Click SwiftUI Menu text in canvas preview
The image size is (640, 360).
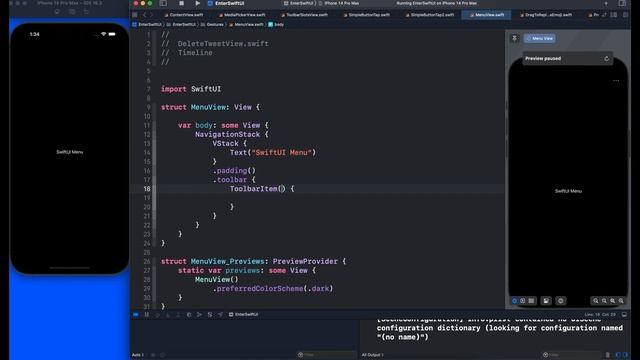tap(568, 191)
